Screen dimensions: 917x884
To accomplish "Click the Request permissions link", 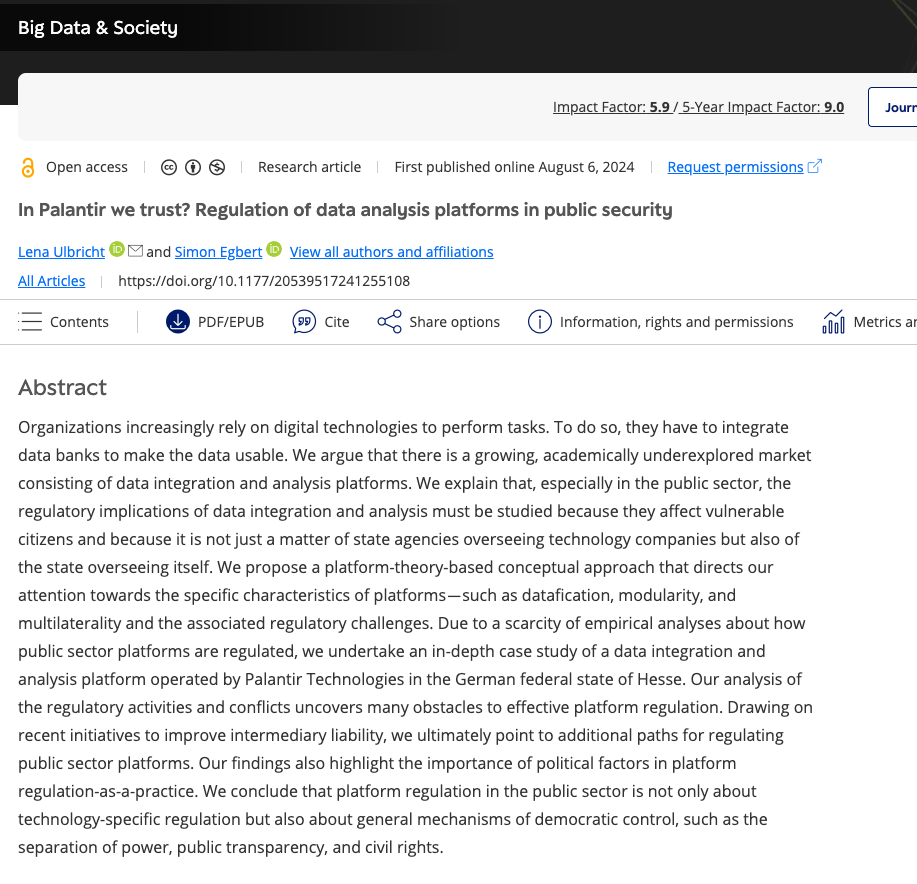I will 735,167.
